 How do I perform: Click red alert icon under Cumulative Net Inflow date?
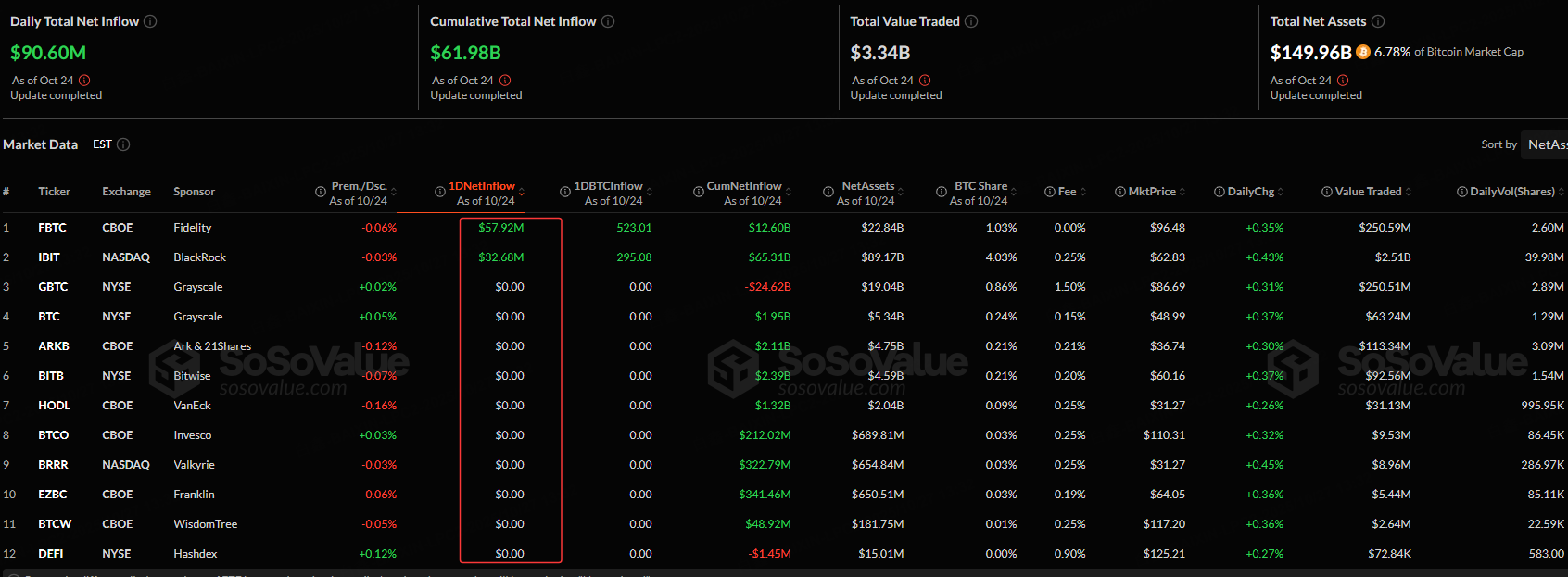click(505, 81)
